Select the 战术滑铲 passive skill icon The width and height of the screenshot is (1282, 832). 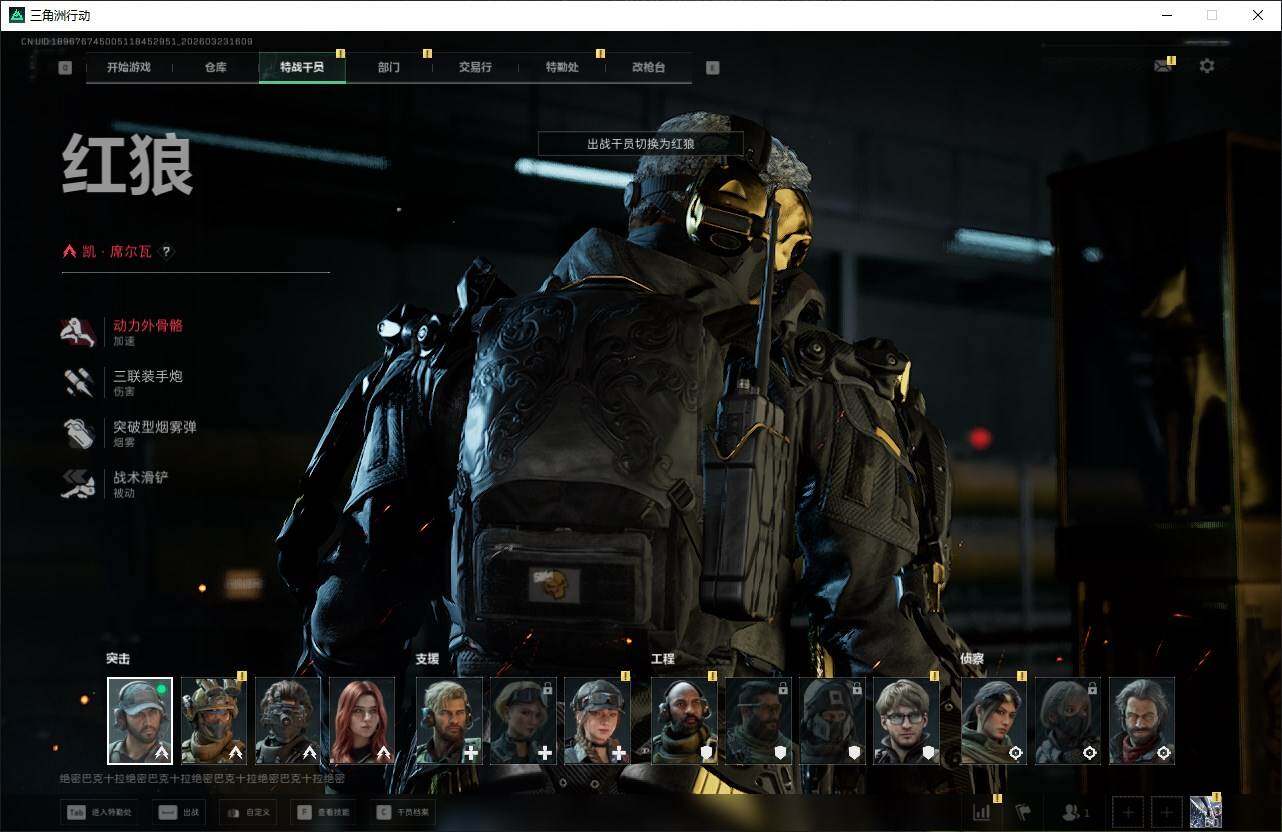78,484
